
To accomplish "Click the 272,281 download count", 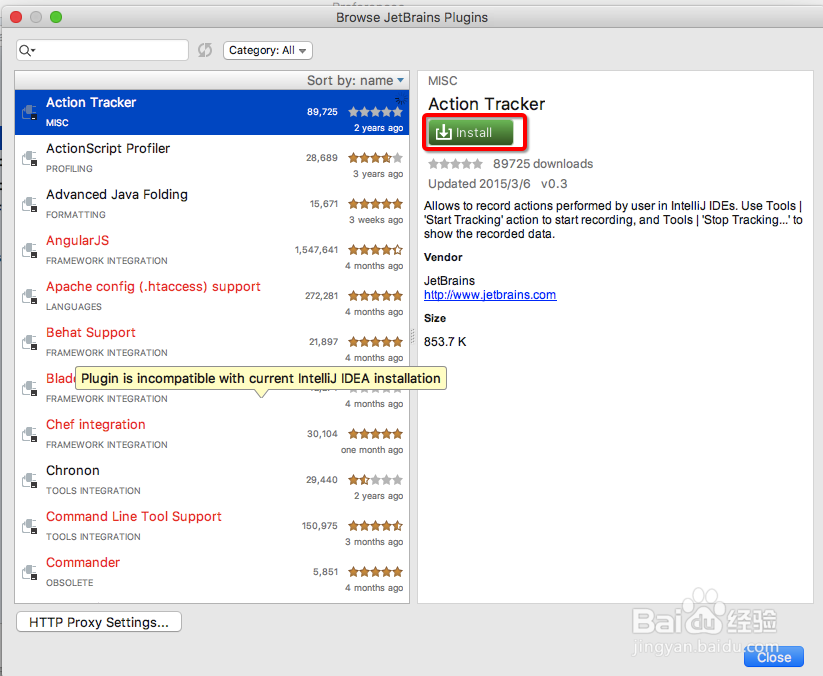I will click(x=321, y=296).
